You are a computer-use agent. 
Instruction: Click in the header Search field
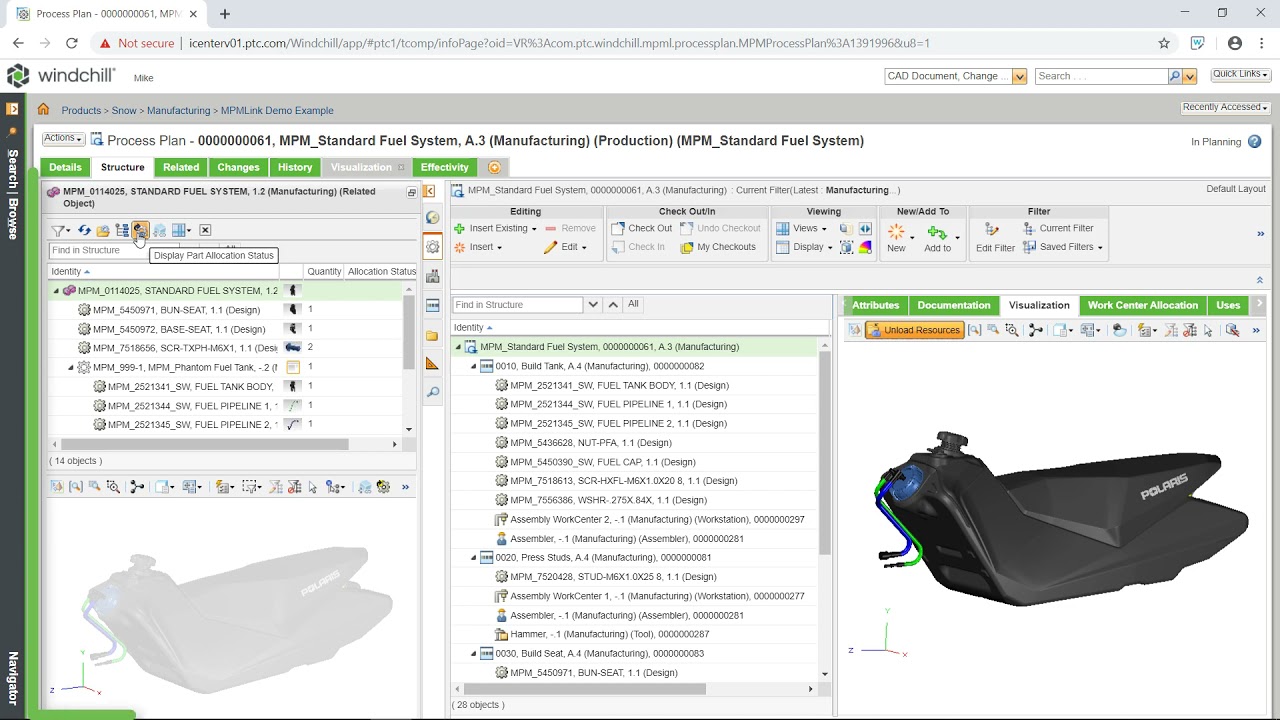[1101, 76]
